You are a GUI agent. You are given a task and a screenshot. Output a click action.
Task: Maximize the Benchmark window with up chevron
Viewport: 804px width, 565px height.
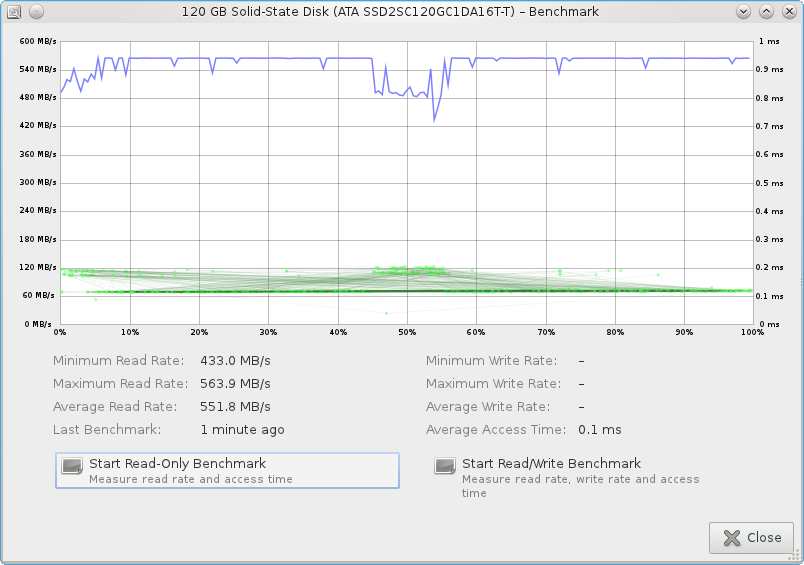766,12
